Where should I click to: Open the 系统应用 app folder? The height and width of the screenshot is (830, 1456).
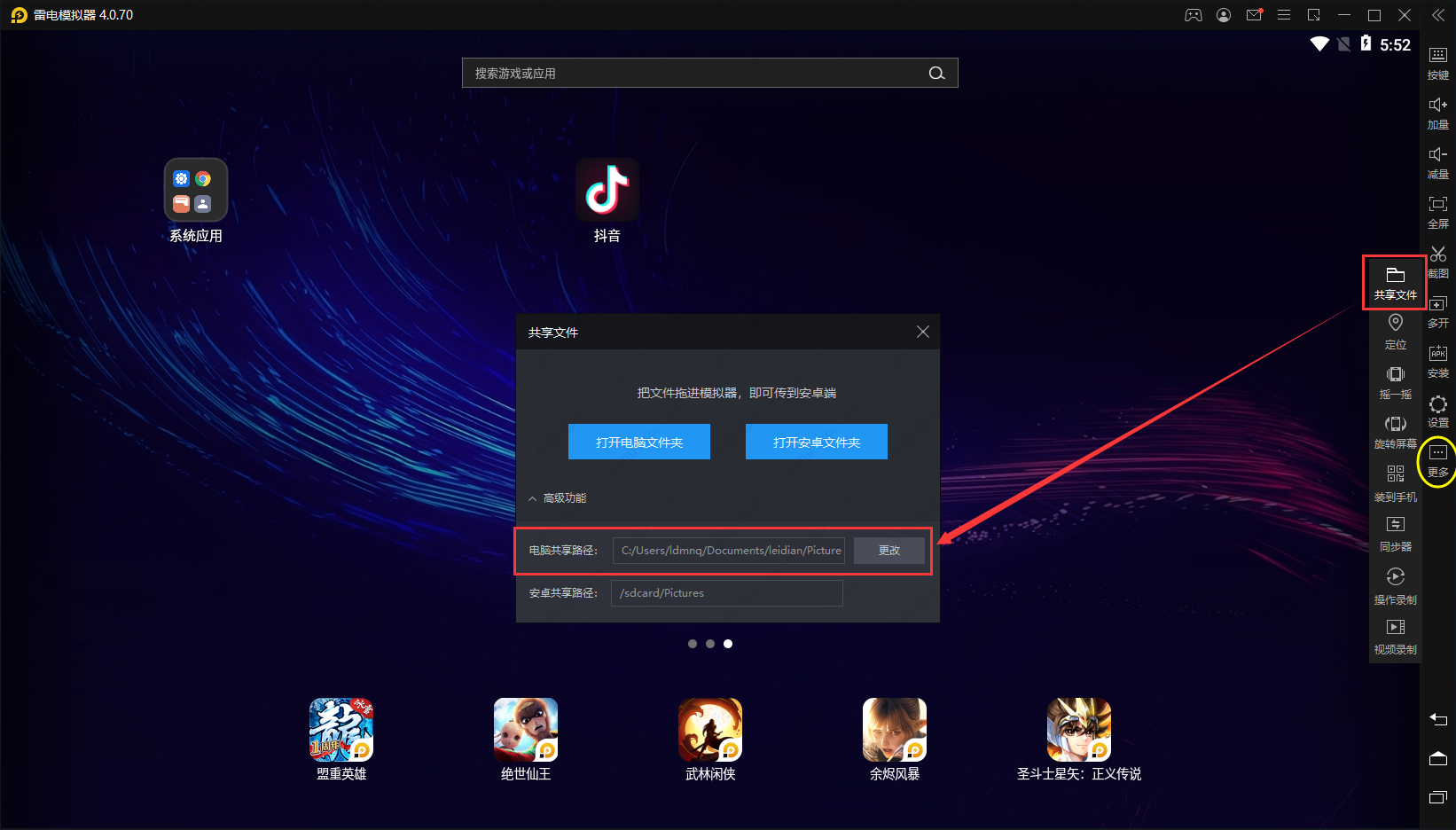coord(196,191)
